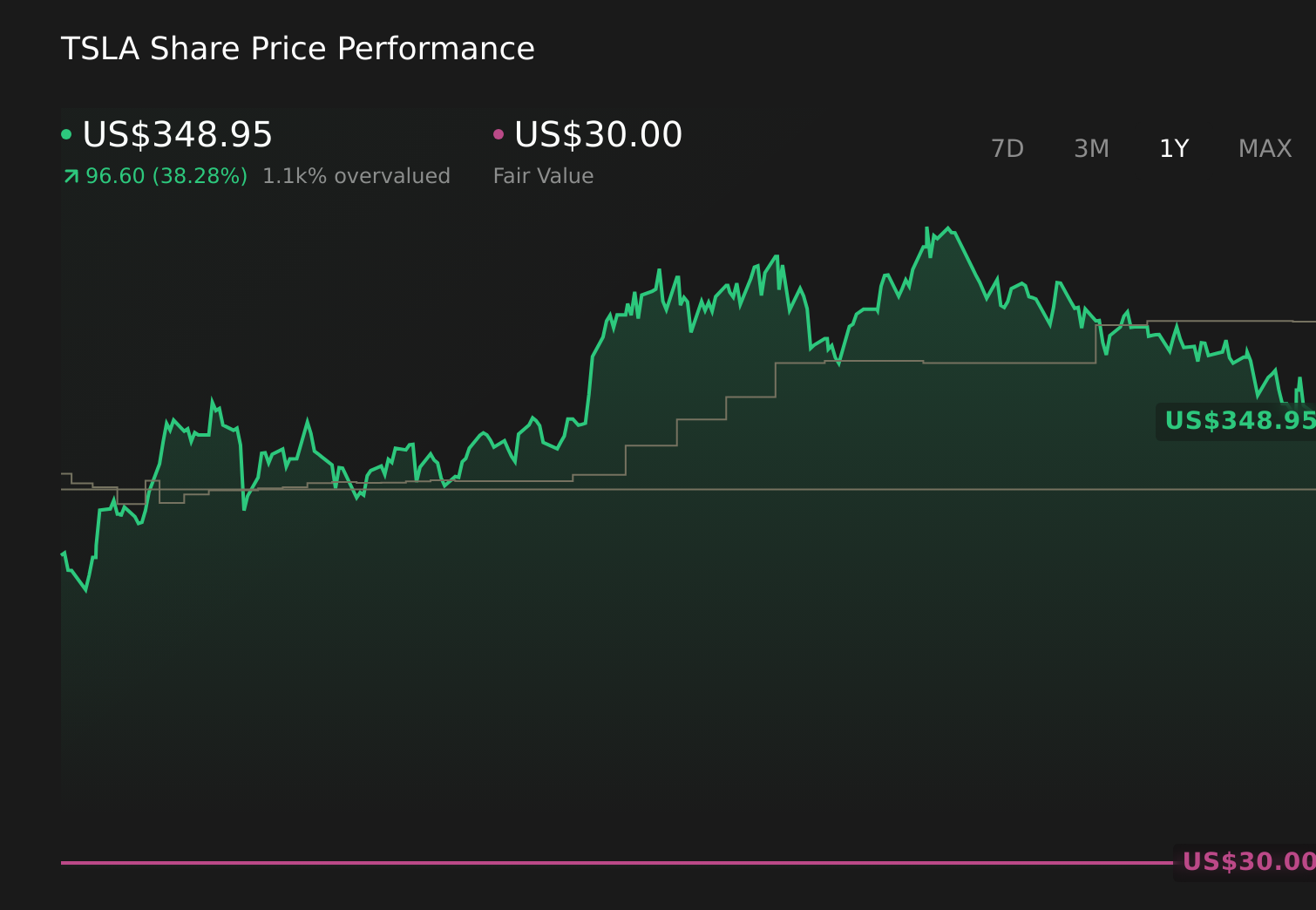Toggle the fair value series via pink dot
Screen dimensions: 1316x910
point(499,132)
